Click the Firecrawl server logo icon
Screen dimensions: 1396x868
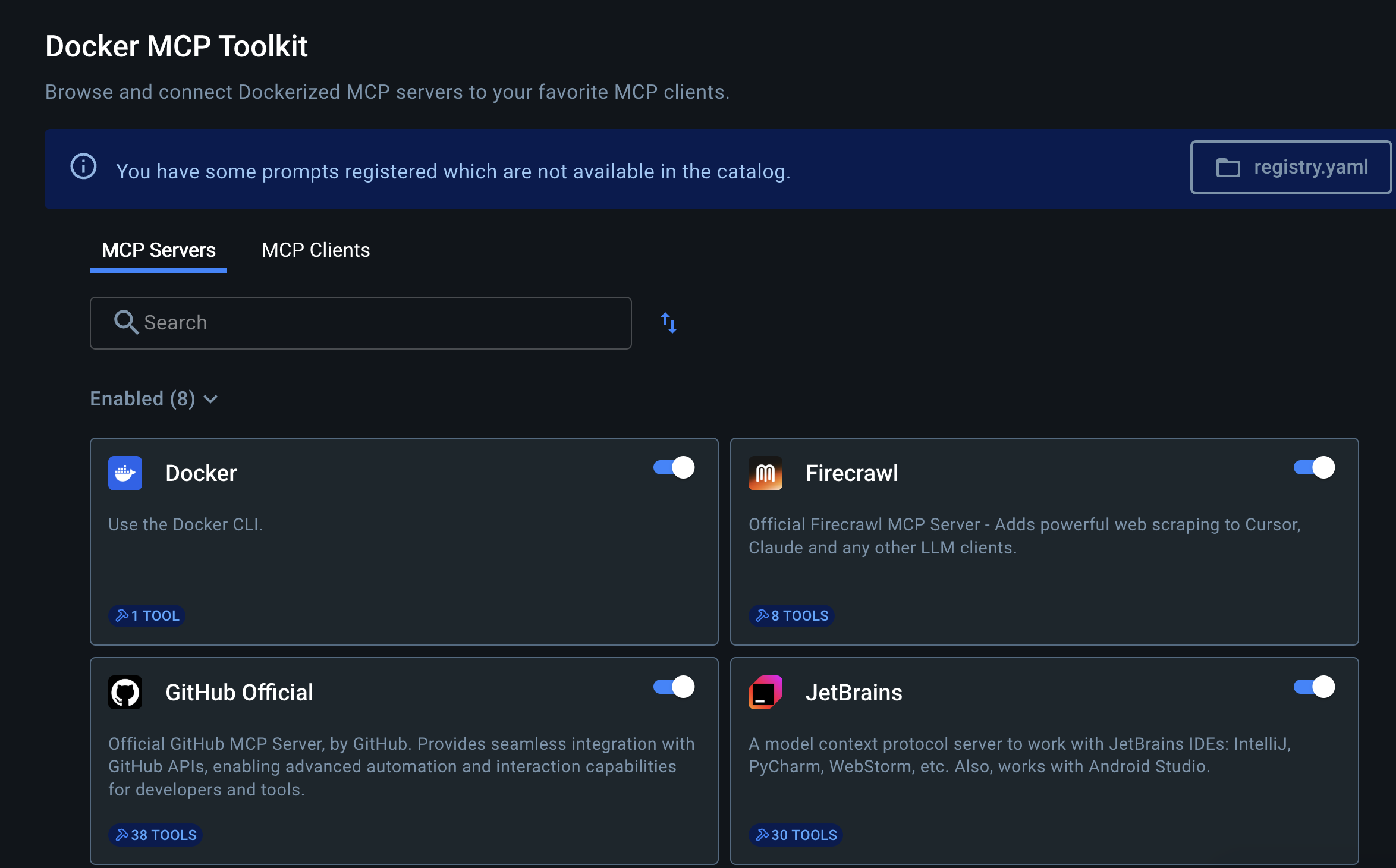pyautogui.click(x=765, y=473)
